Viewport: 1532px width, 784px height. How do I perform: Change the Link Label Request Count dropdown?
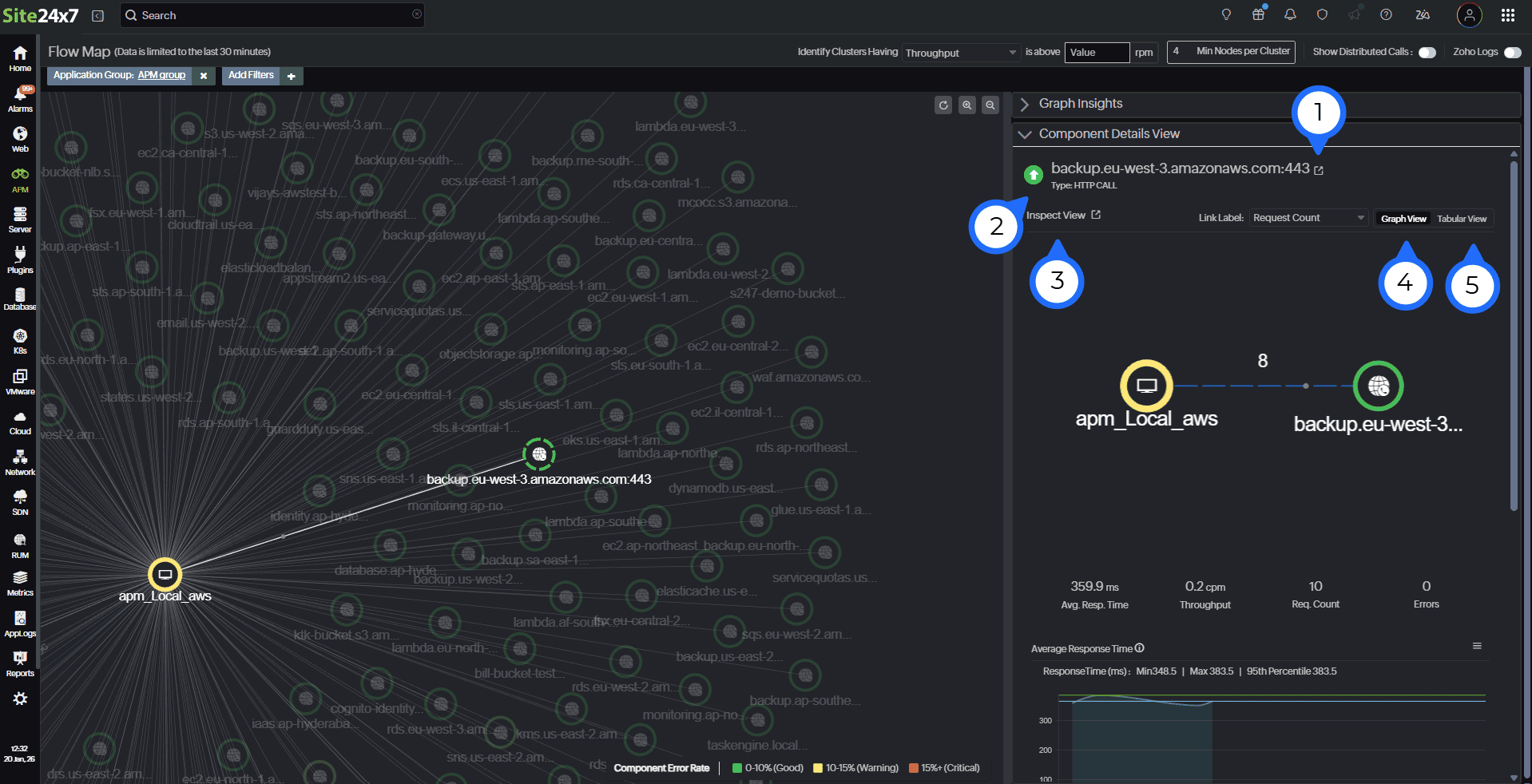(x=1308, y=217)
